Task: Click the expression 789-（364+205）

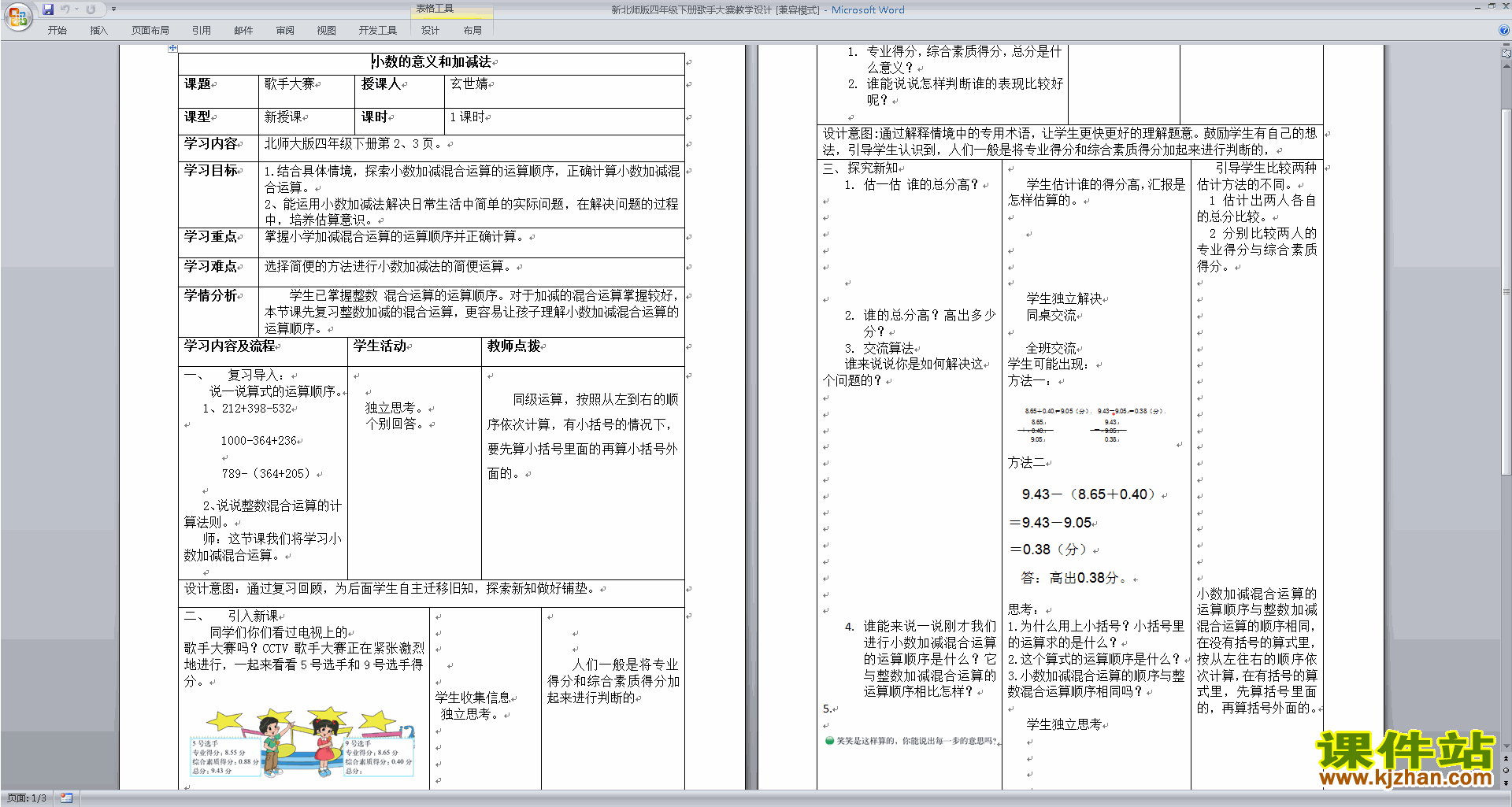Action: tap(266, 474)
